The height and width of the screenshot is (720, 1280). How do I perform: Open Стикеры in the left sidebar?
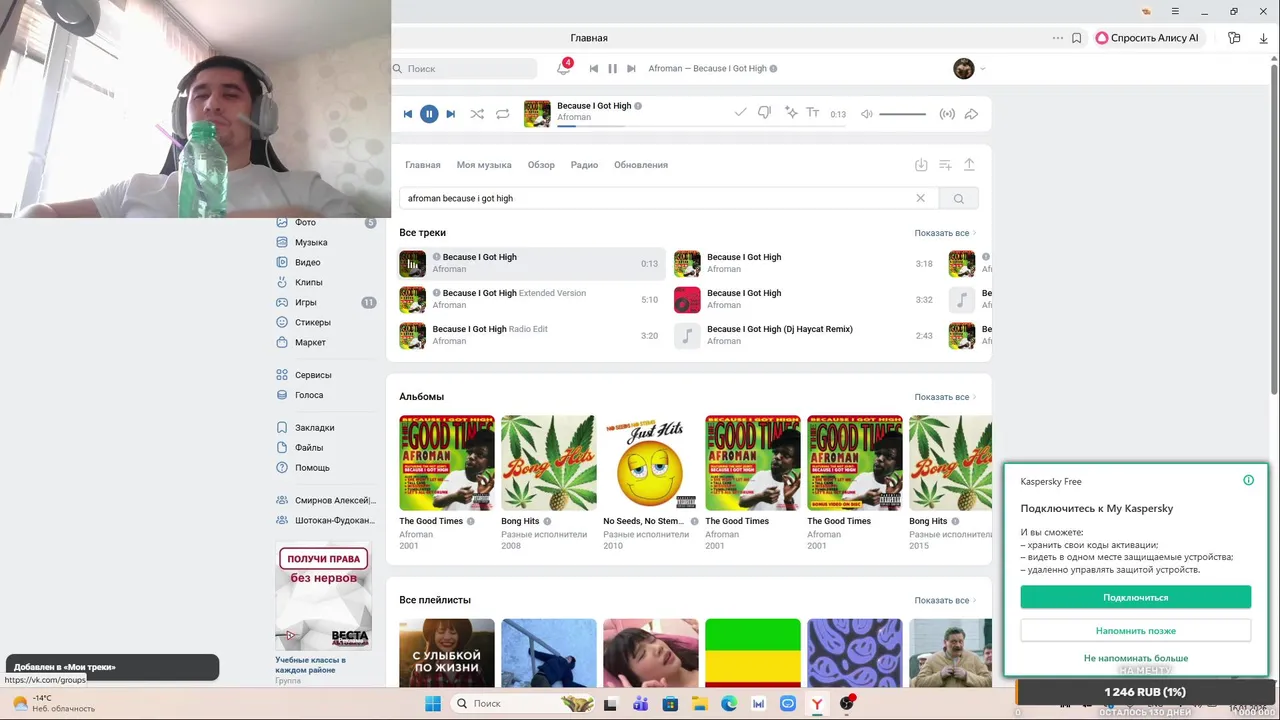pos(313,322)
